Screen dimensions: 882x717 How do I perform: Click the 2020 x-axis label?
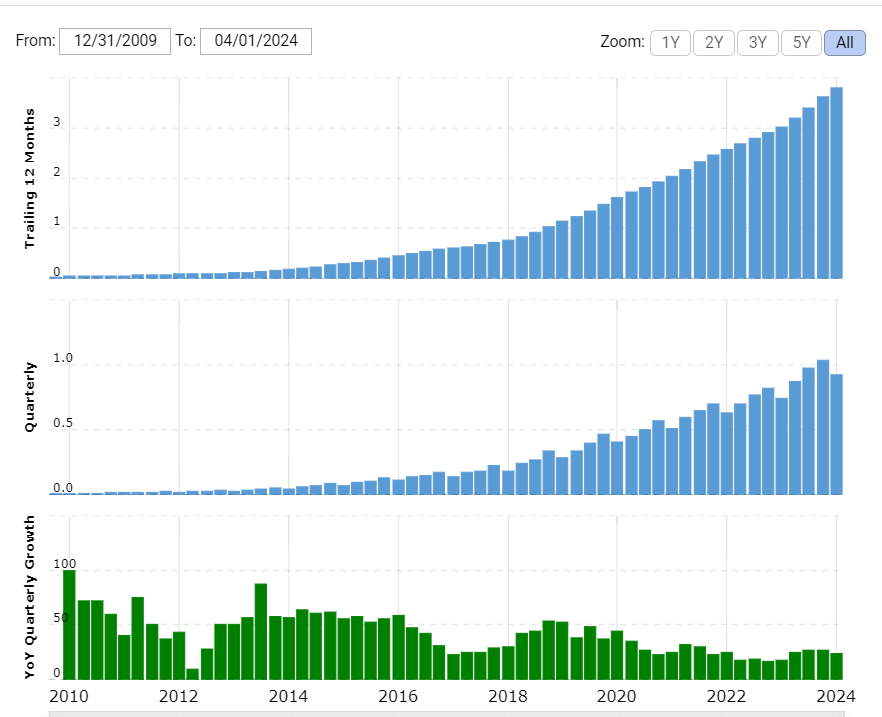(x=616, y=696)
